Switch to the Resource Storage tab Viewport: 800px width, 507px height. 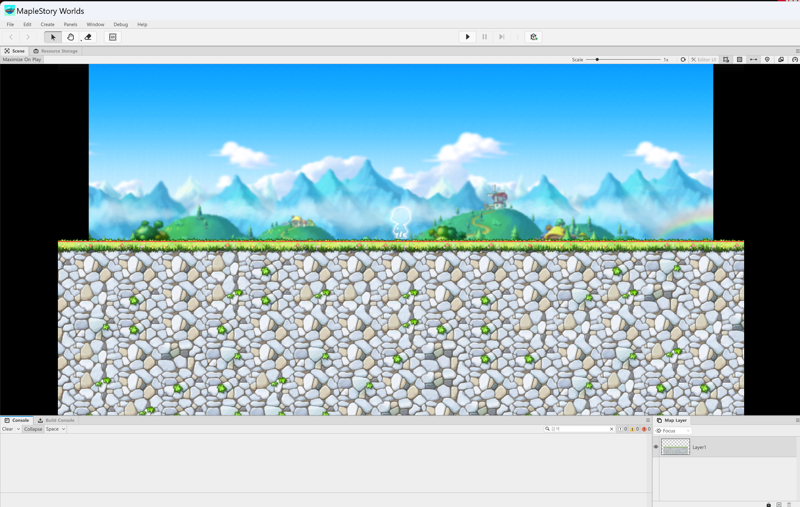tap(56, 51)
